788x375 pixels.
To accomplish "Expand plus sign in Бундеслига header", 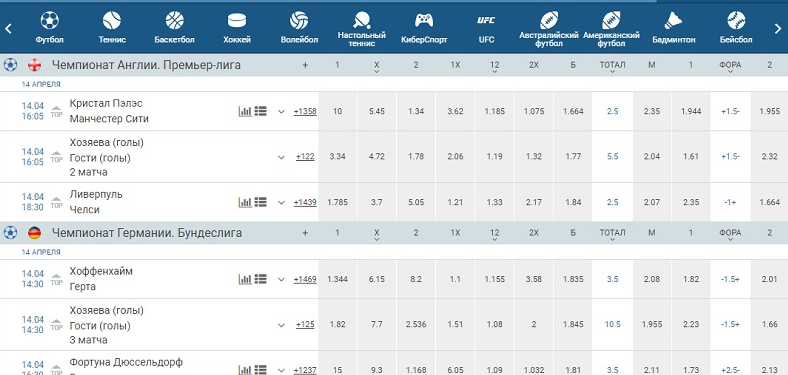I will (x=305, y=233).
